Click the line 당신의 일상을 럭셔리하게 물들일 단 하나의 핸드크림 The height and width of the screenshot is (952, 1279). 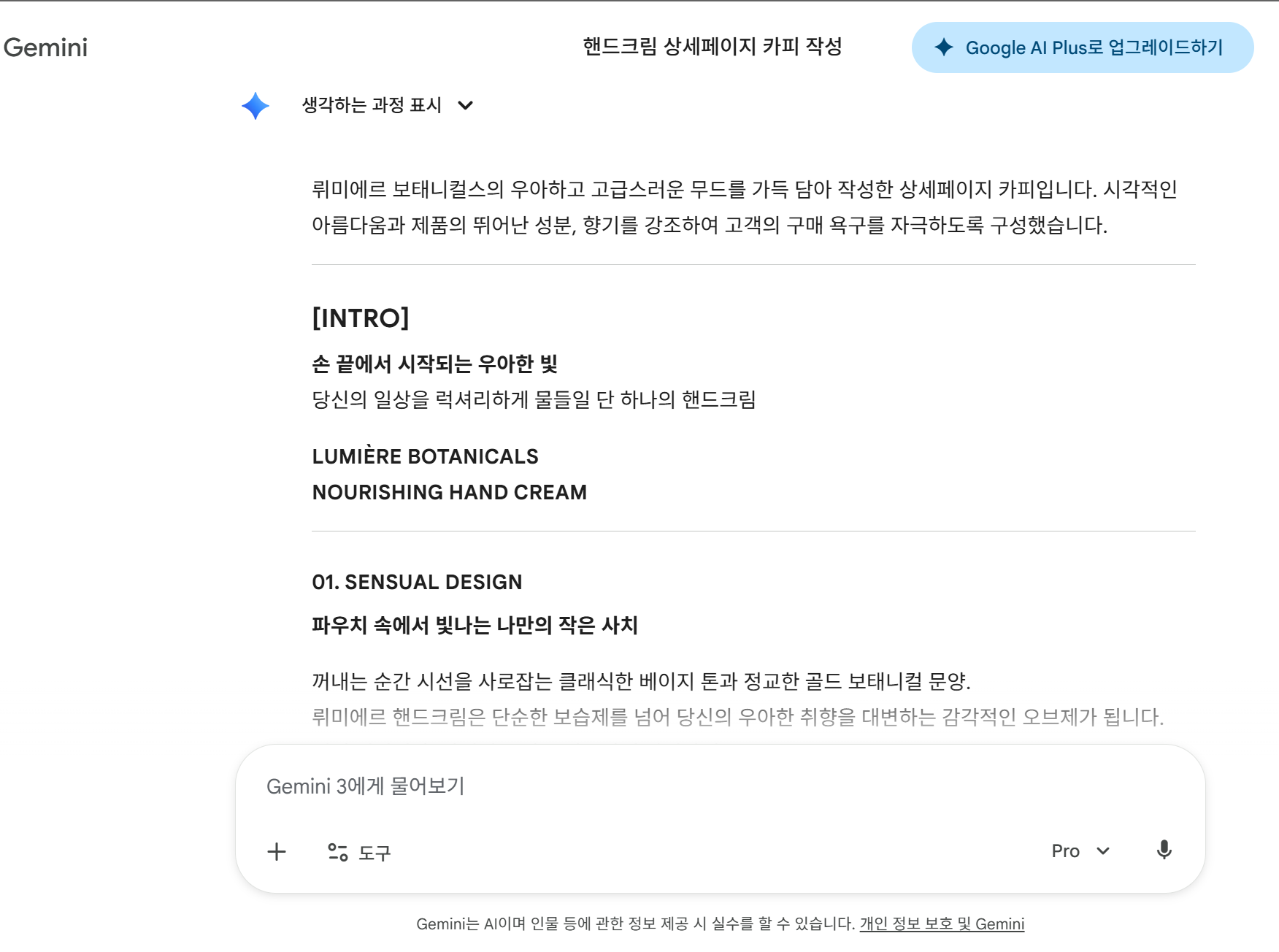click(x=534, y=399)
